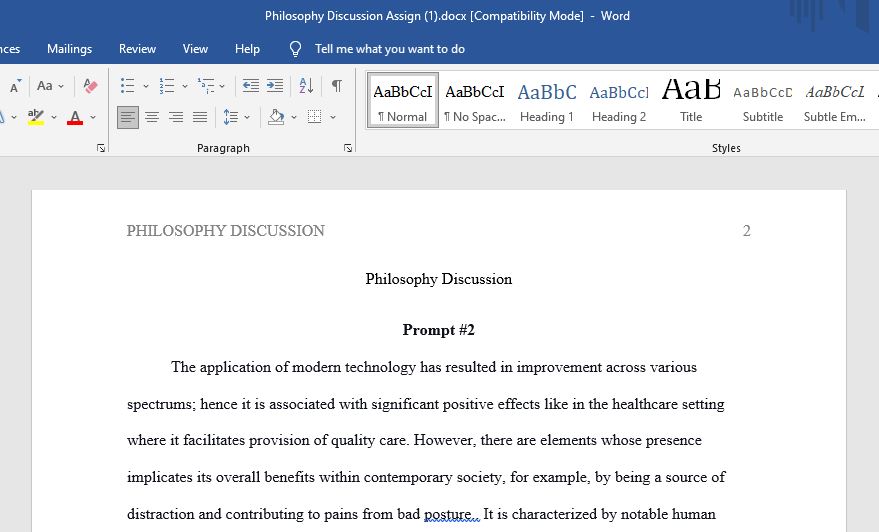
Task: Click the Borders icon
Action: pyautogui.click(x=314, y=117)
